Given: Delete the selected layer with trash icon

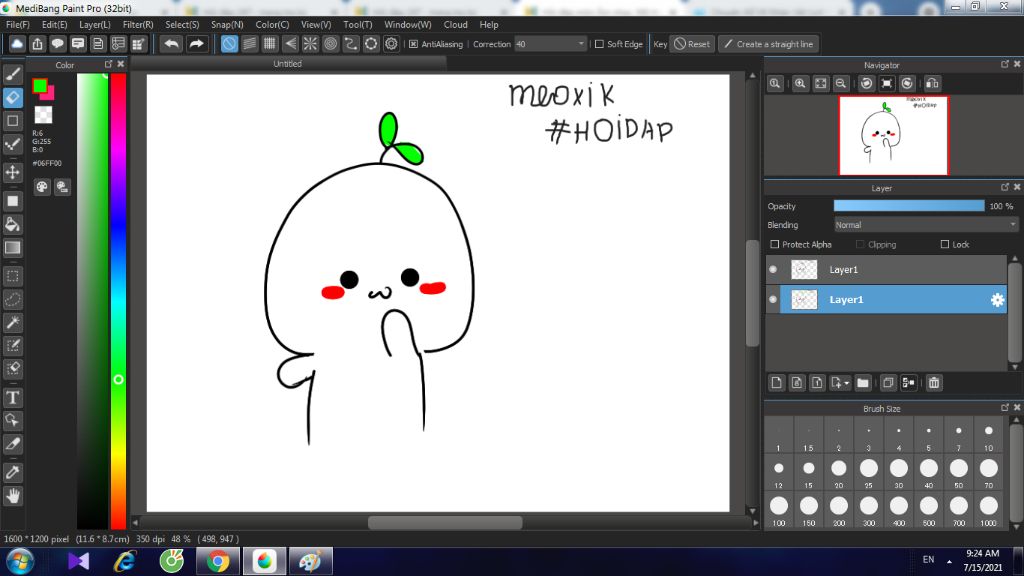Looking at the screenshot, I should 934,383.
